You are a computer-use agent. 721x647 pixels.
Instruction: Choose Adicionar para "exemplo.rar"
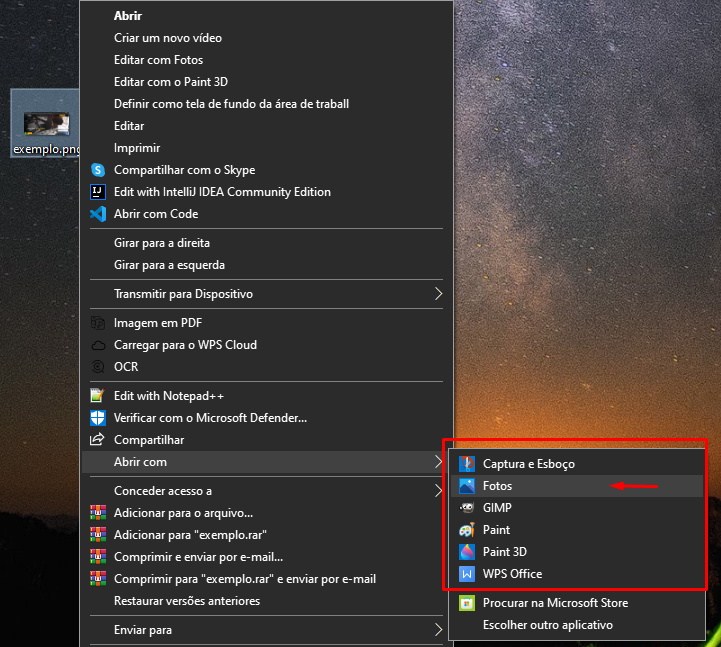267,535
